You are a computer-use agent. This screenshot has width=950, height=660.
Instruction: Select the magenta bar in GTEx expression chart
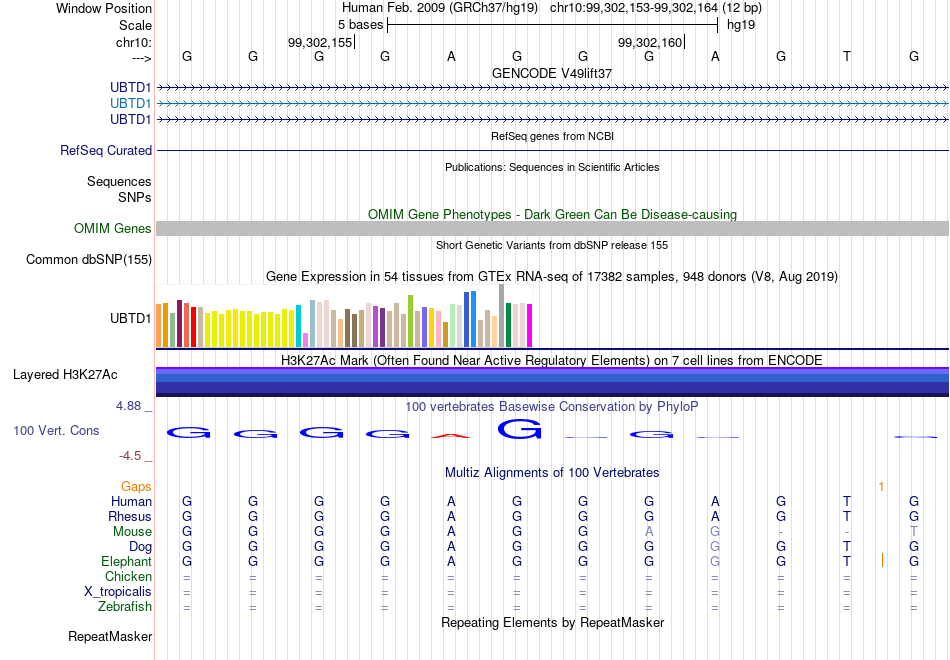(x=530, y=325)
